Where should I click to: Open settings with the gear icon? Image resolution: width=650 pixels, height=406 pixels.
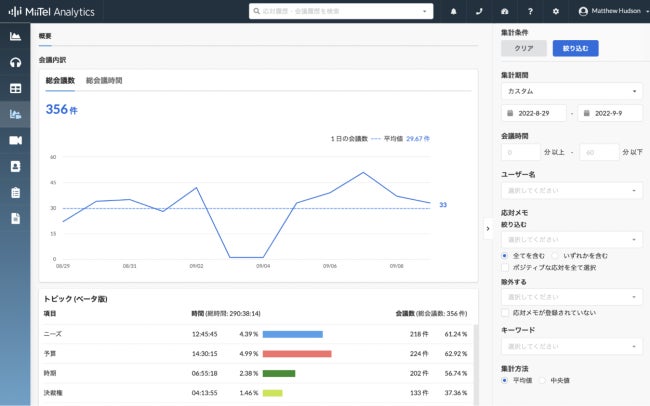pos(555,11)
